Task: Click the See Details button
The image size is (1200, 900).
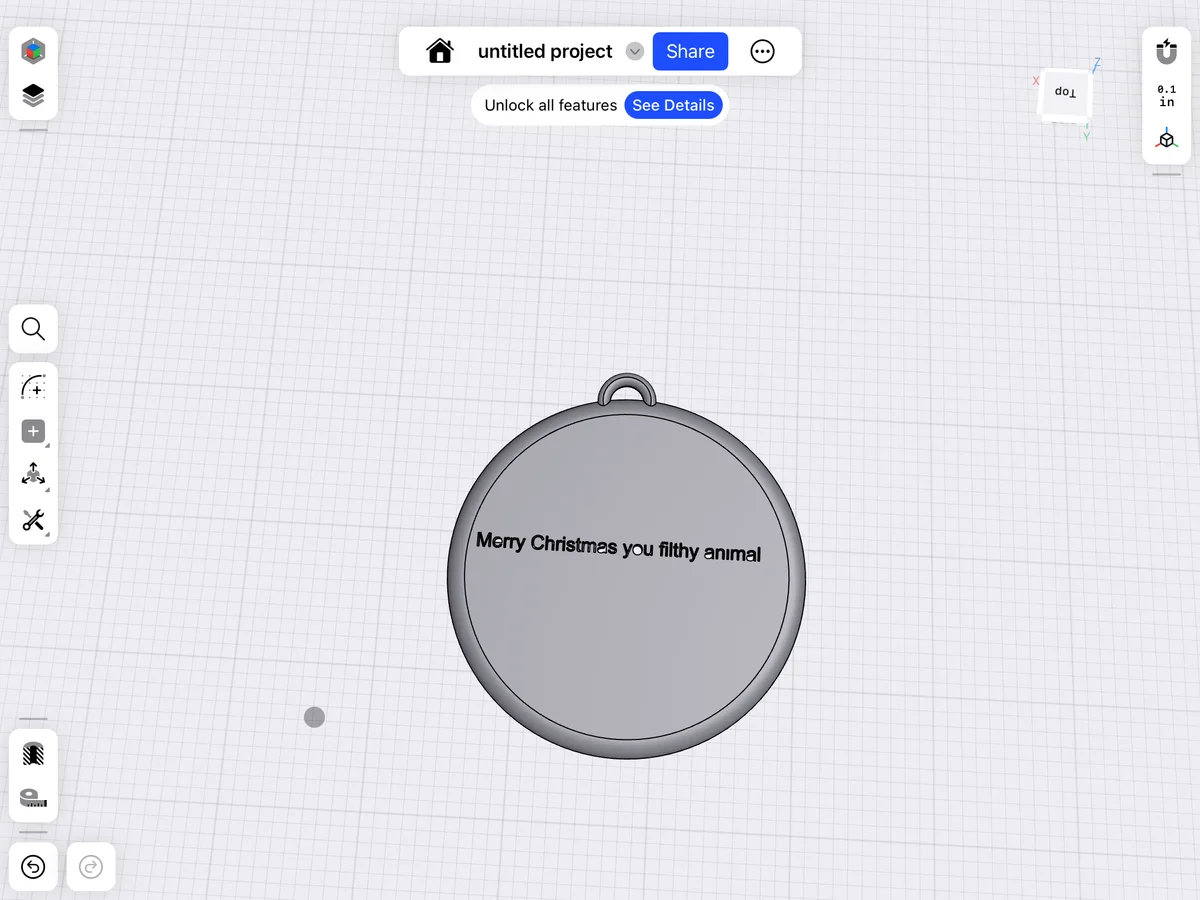Action: coord(673,105)
